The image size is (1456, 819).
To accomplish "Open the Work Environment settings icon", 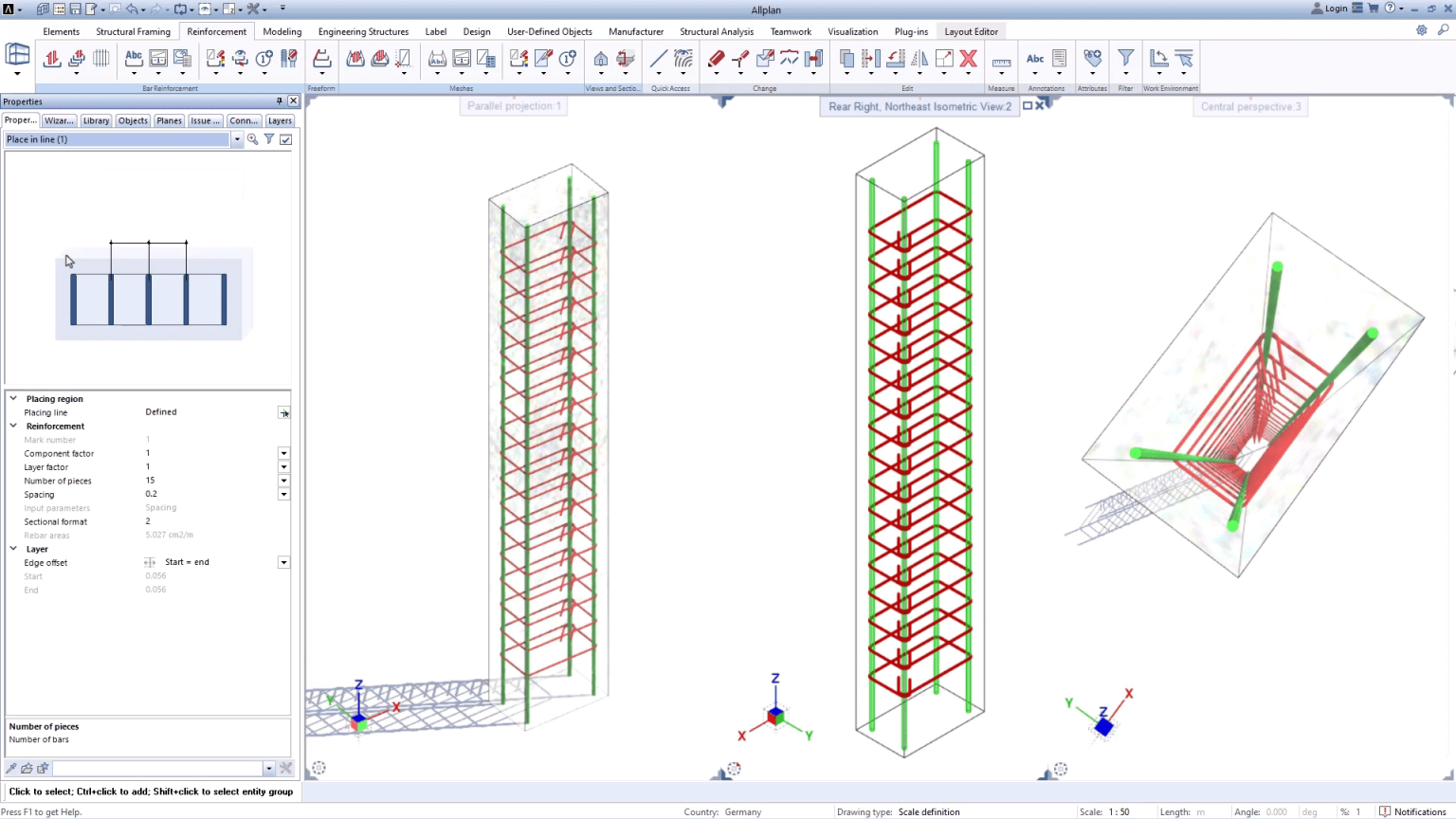I will (x=1158, y=58).
